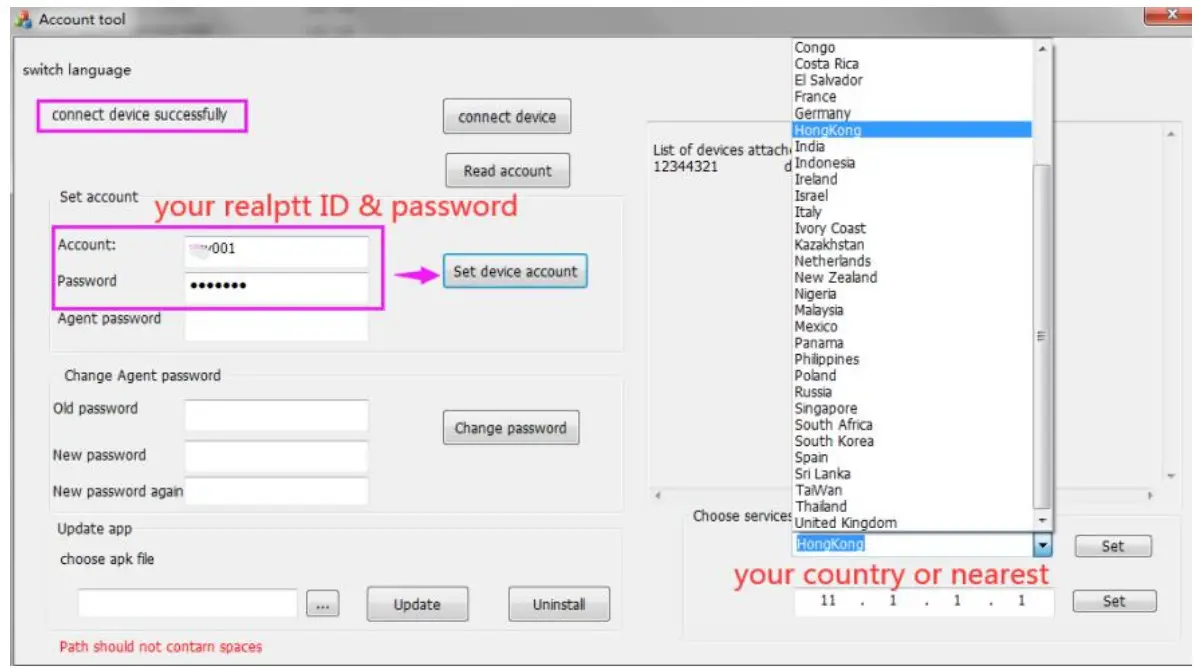This screenshot has height=669, width=1199.
Task: Focus the New password field
Action: click(276, 456)
